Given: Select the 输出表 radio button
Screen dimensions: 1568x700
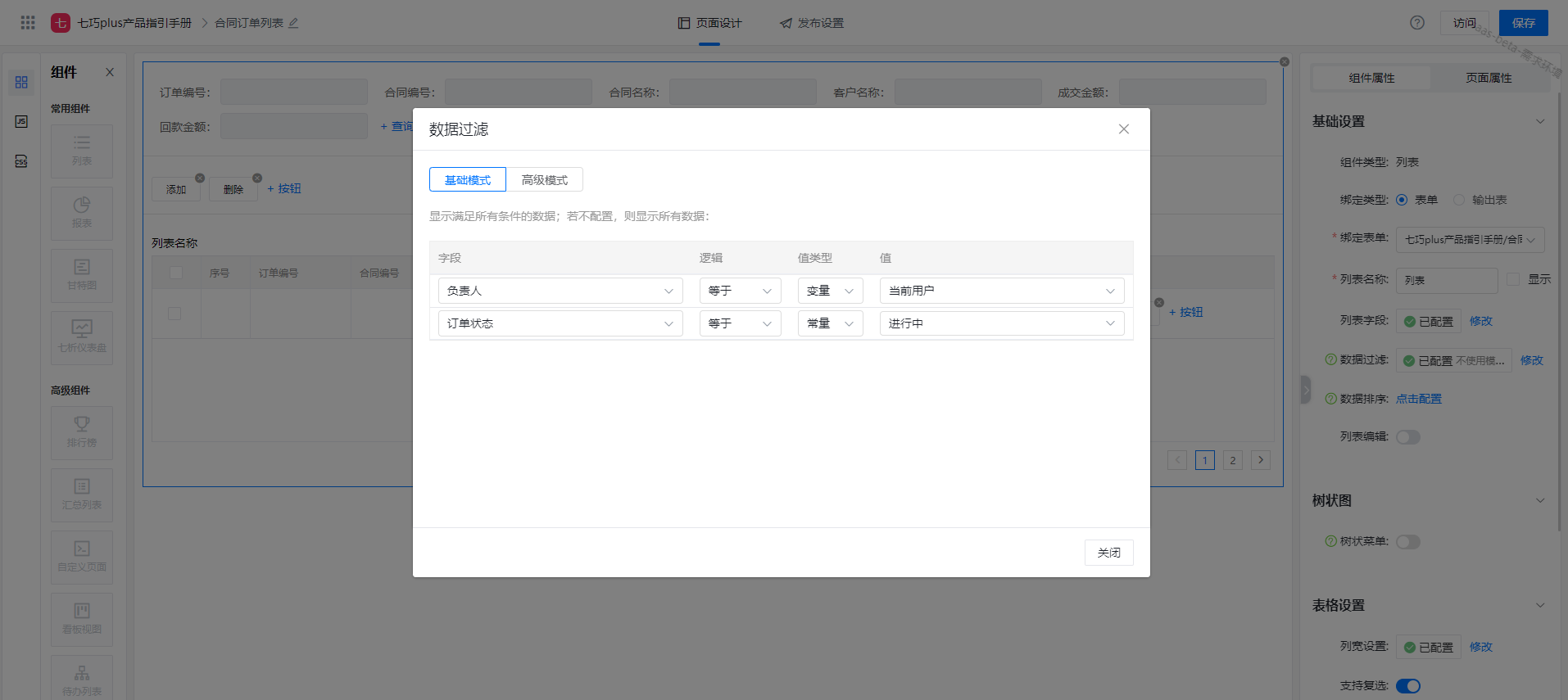Looking at the screenshot, I should pyautogui.click(x=1459, y=200).
